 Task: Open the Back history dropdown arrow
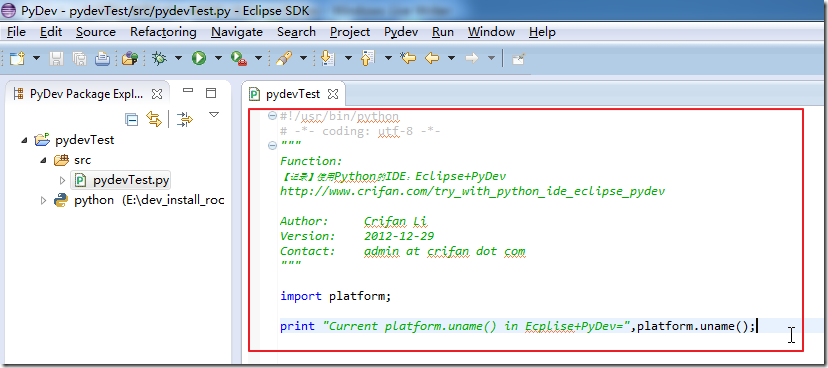pos(451,58)
